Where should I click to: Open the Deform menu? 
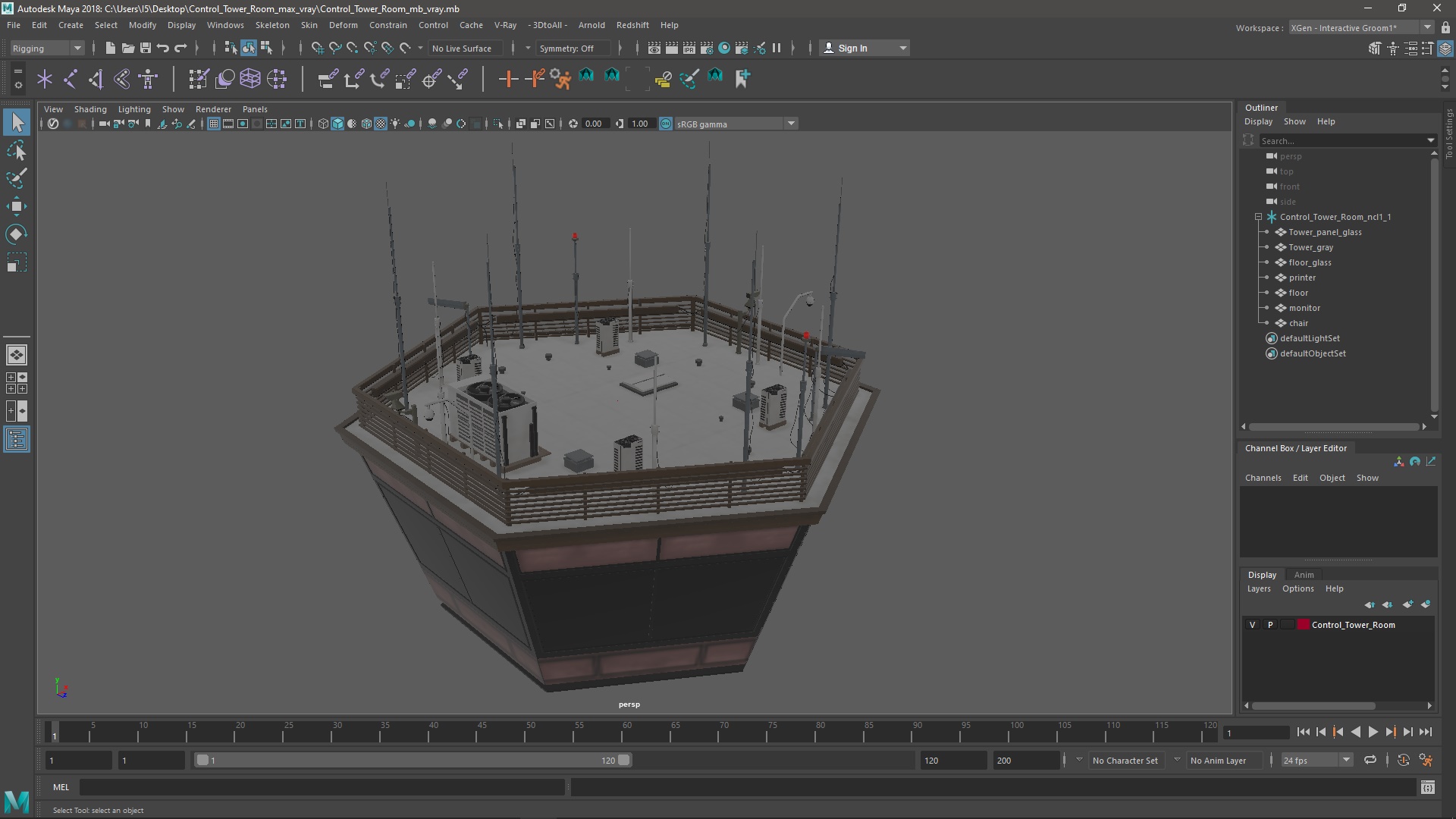[343, 25]
